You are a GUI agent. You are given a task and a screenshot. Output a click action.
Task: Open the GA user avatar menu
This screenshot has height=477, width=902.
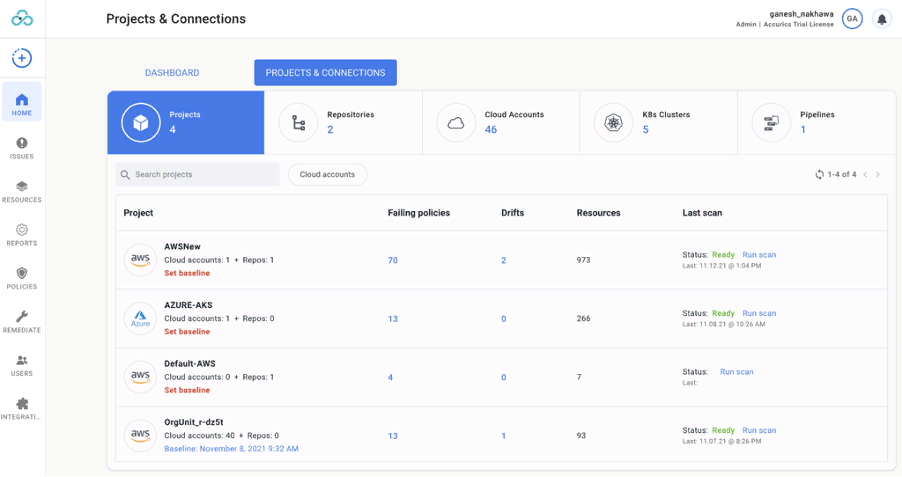tap(852, 19)
